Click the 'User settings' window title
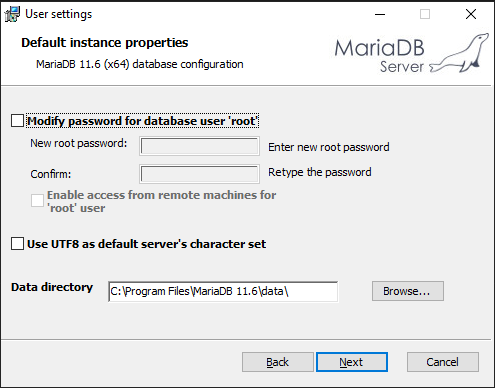 [59, 14]
